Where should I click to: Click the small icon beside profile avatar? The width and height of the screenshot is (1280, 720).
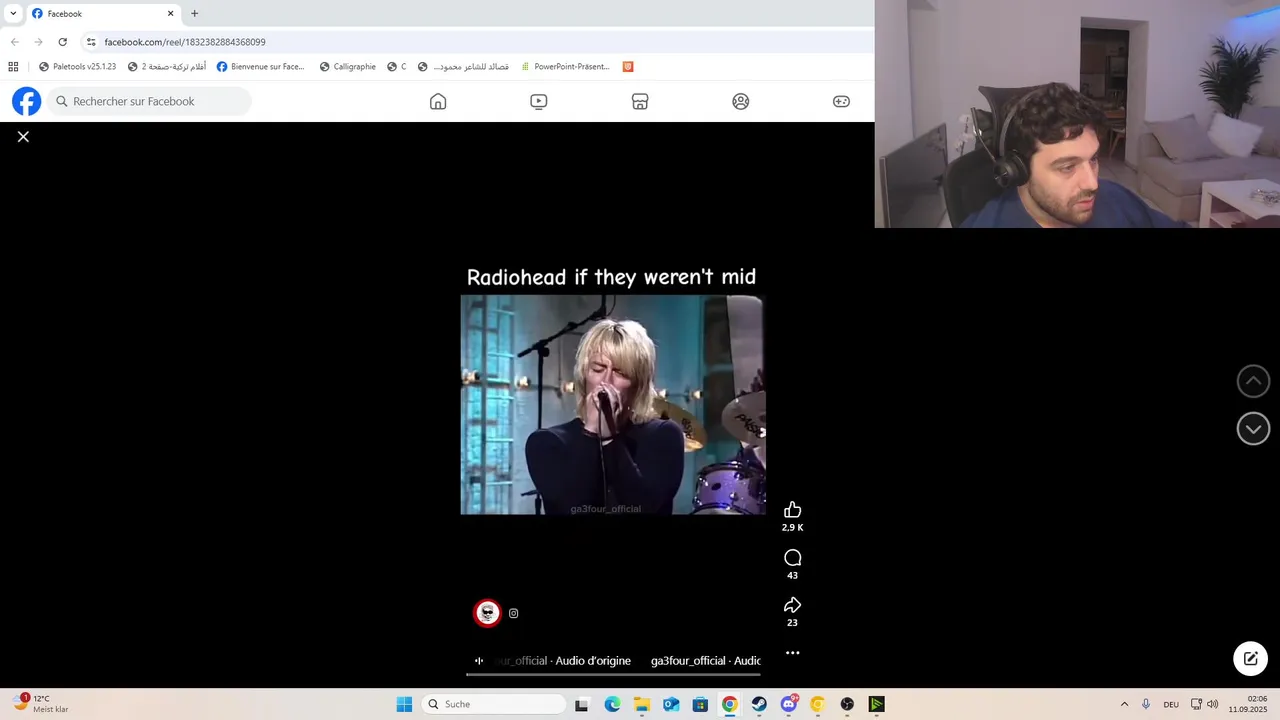(514, 613)
